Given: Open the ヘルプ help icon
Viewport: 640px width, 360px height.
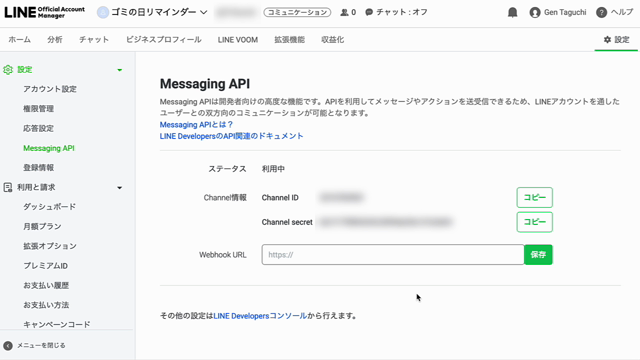Looking at the screenshot, I should (x=601, y=13).
